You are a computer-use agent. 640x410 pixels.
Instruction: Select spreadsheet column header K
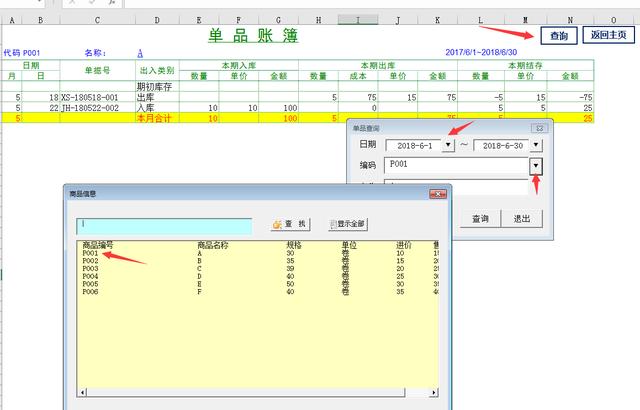(x=438, y=20)
